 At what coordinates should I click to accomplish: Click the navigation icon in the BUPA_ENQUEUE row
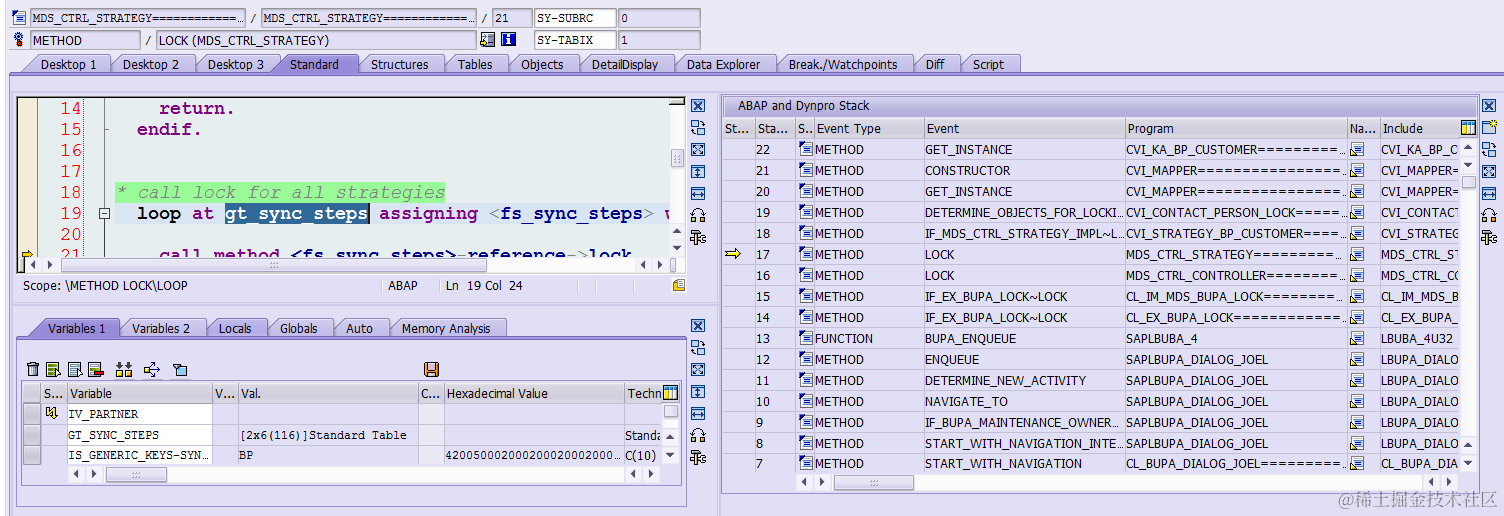[x=1357, y=338]
